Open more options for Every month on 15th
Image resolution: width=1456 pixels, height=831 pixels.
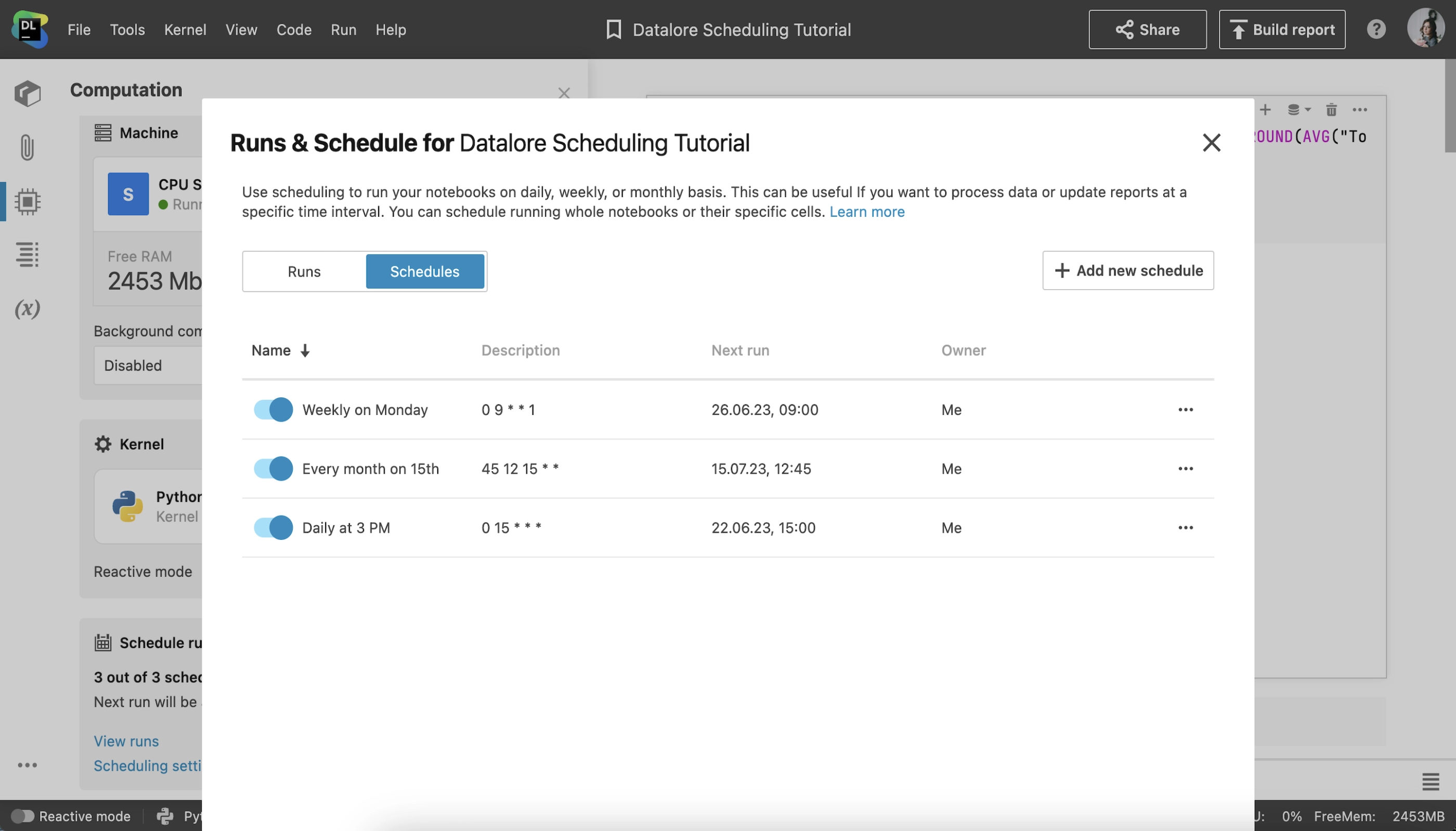(x=1186, y=469)
